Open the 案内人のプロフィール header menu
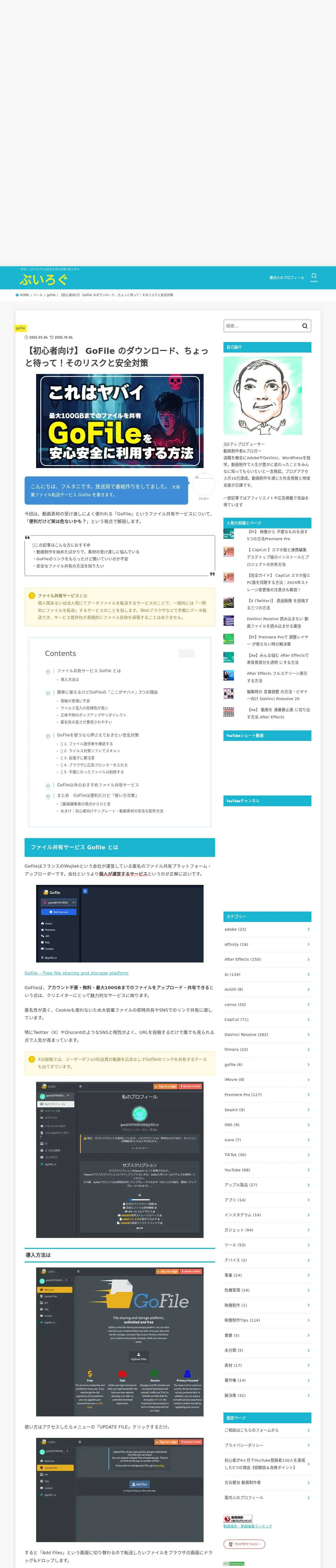336x1568 pixels. [x=287, y=278]
